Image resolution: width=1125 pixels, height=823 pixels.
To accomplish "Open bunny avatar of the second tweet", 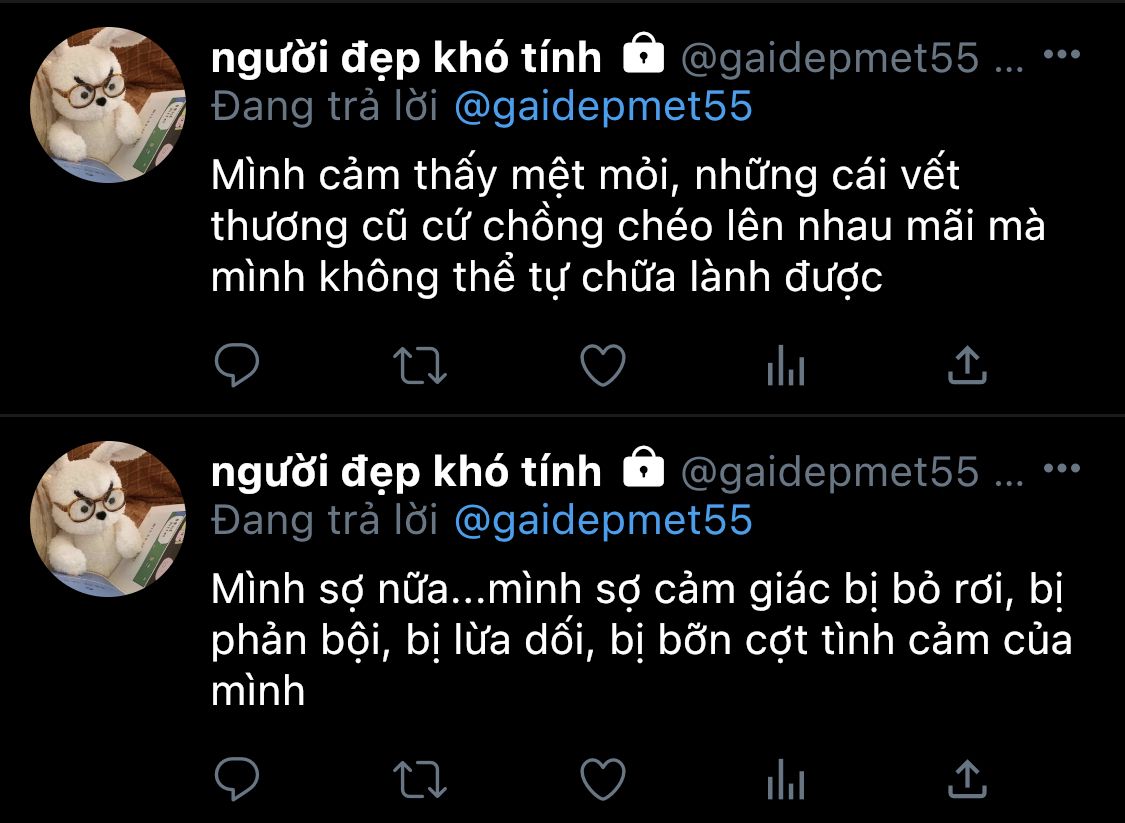I will point(108,519).
